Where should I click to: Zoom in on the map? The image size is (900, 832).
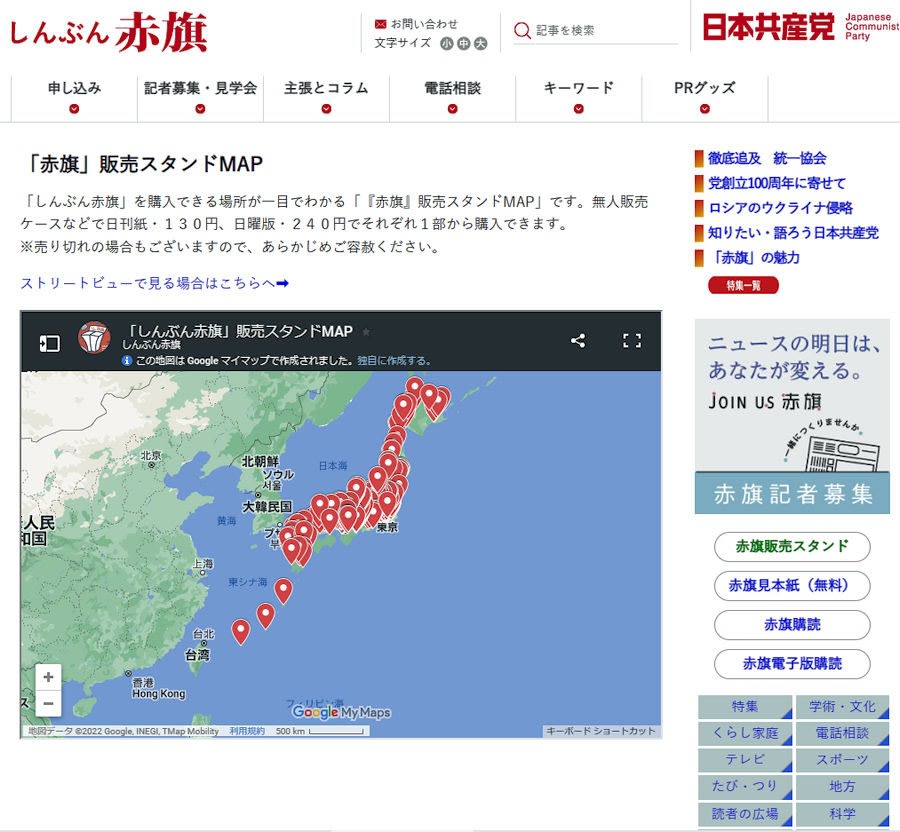(48, 677)
